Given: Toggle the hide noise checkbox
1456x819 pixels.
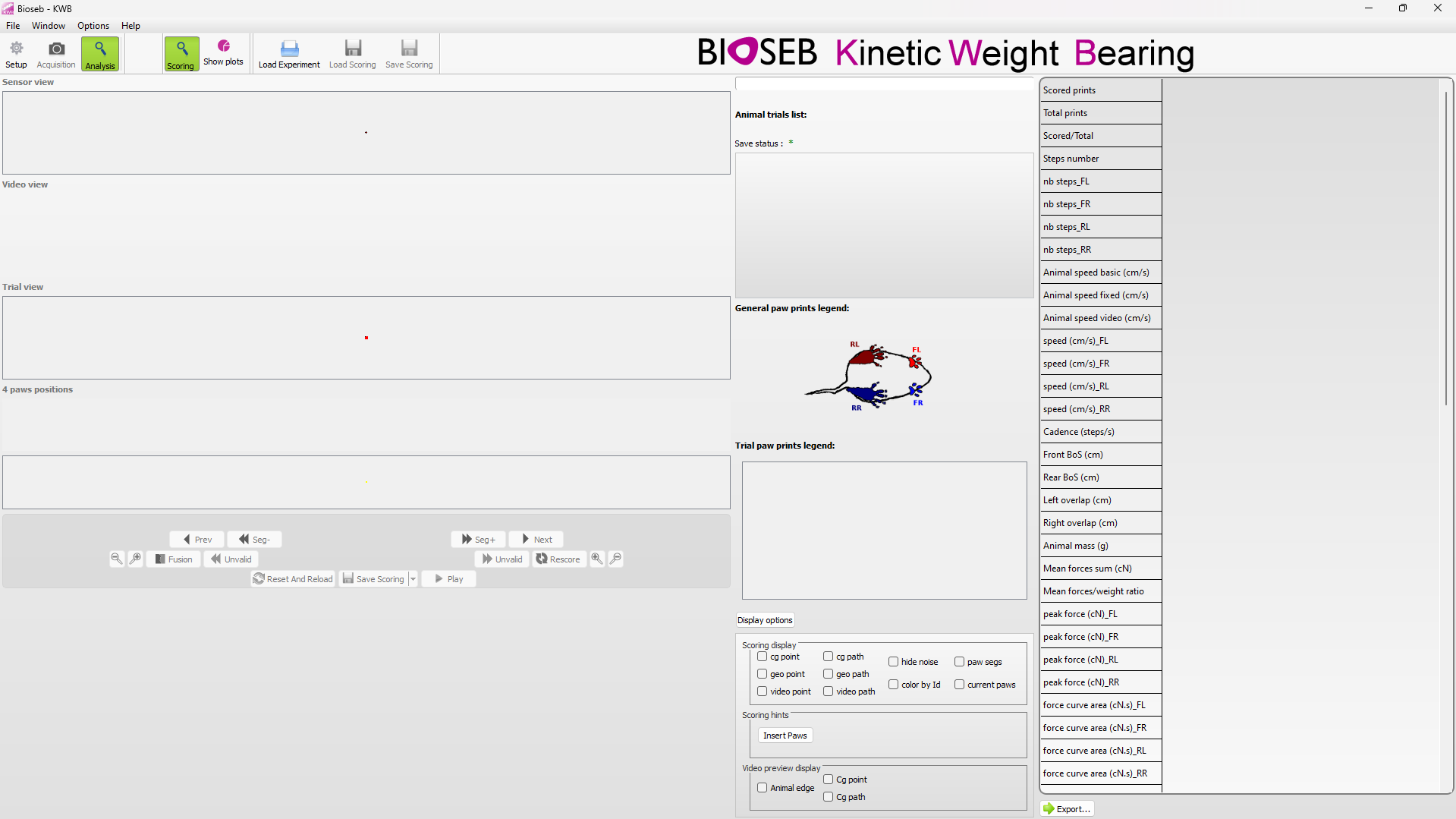Looking at the screenshot, I should point(894,662).
